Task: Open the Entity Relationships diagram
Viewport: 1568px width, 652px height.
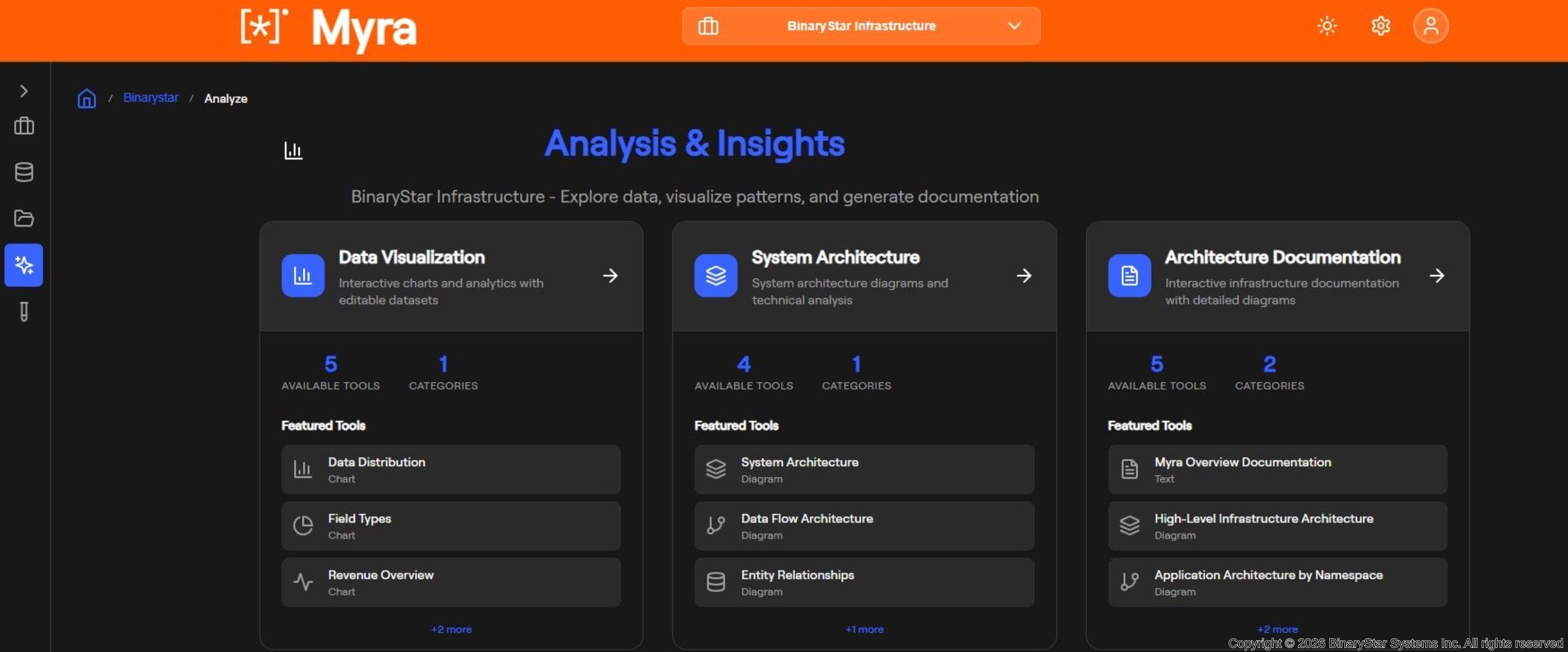Action: pyautogui.click(x=864, y=582)
